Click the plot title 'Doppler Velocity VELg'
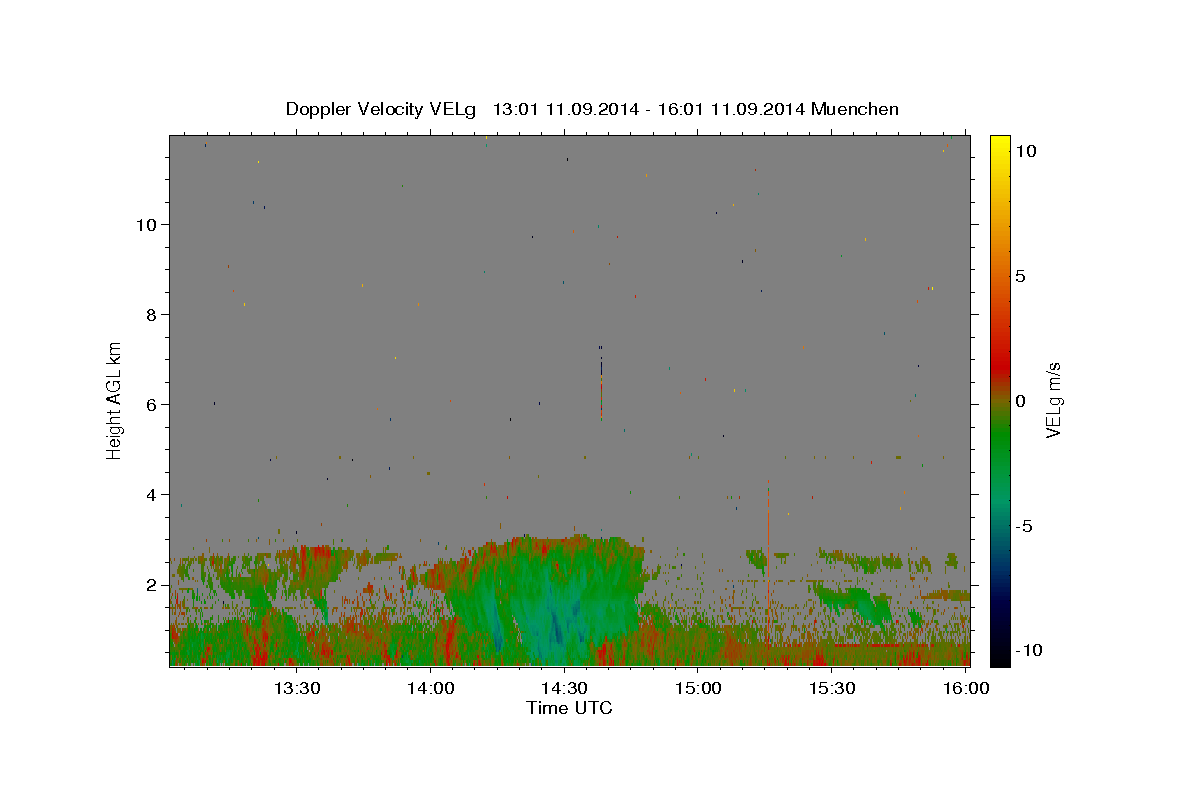Image resolution: width=1200 pixels, height=800 pixels. [380, 109]
